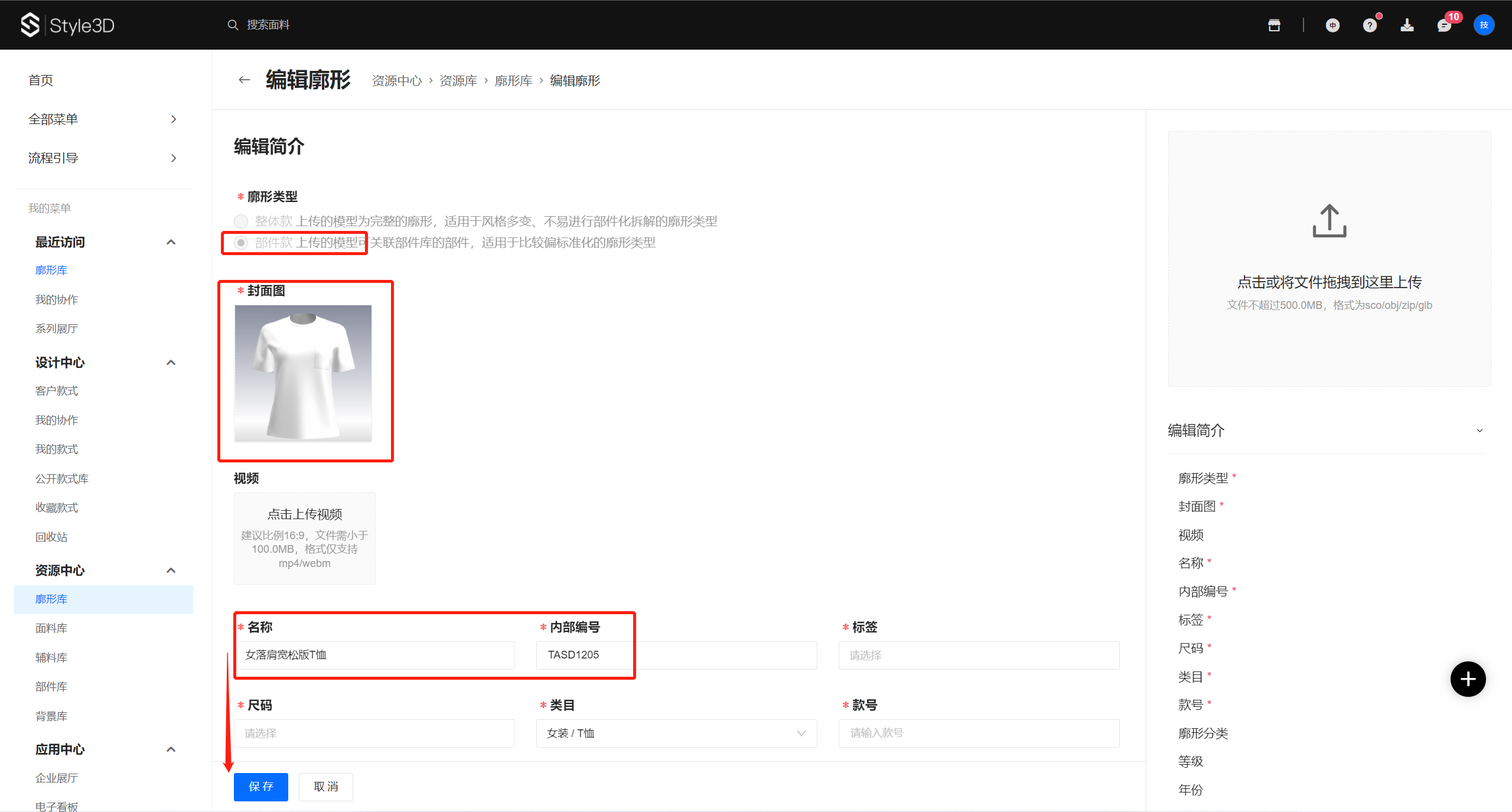Select the 整体款 radio option
Viewport: 1512px width, 812px height.
point(241,221)
